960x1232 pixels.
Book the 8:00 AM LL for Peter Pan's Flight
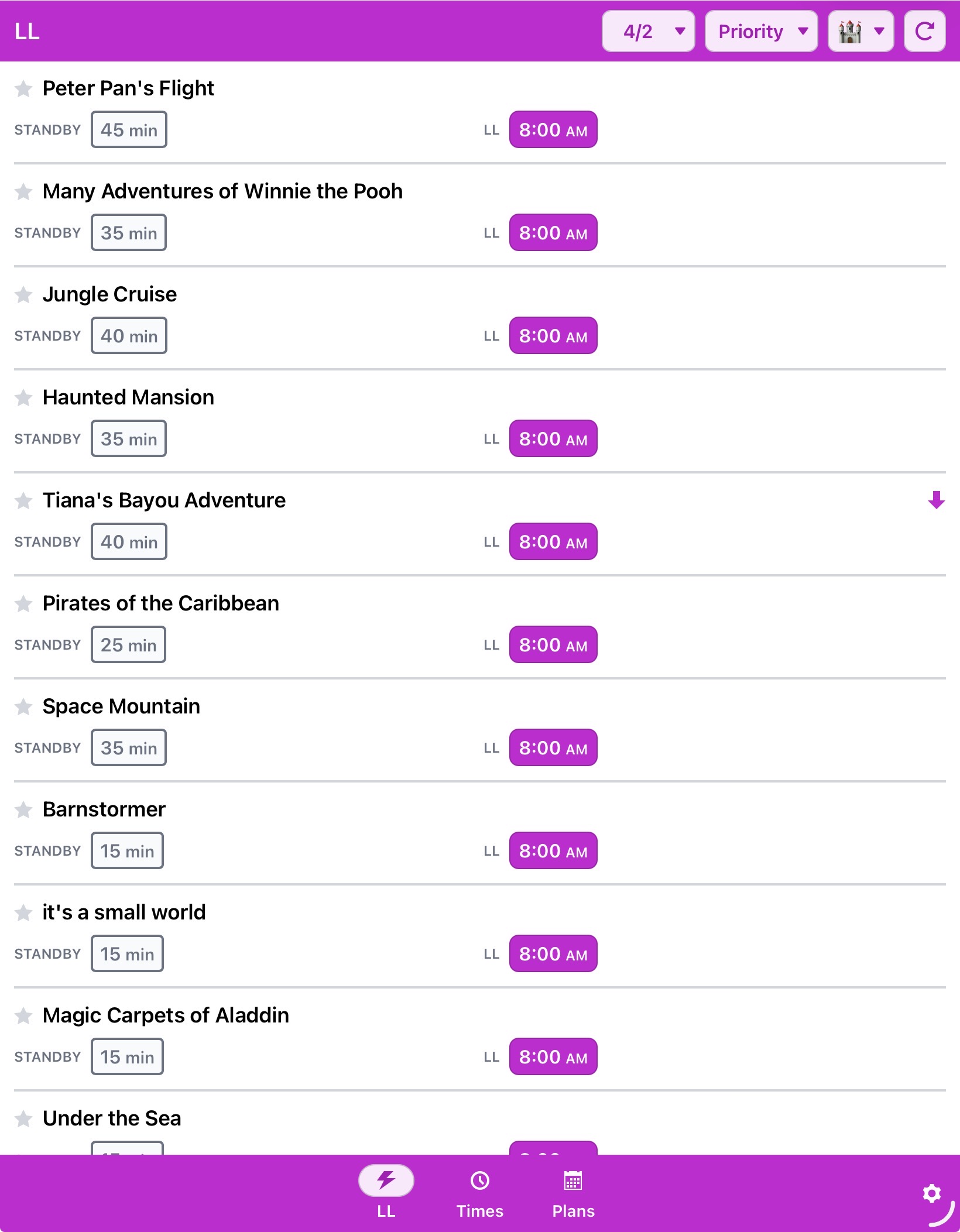(553, 129)
